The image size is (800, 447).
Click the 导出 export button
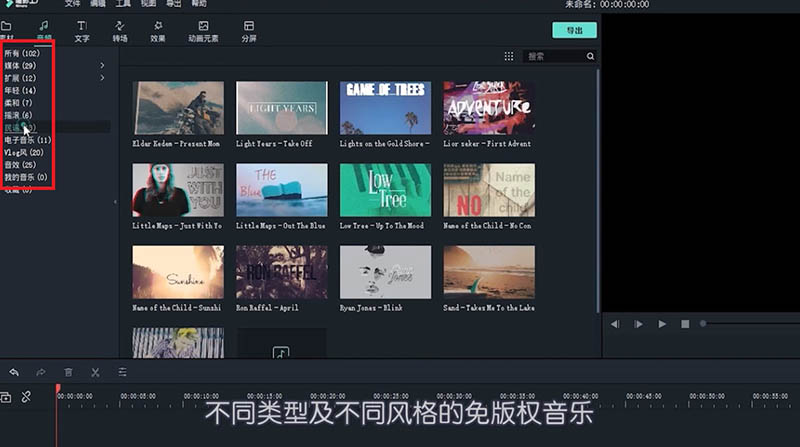[x=574, y=30]
